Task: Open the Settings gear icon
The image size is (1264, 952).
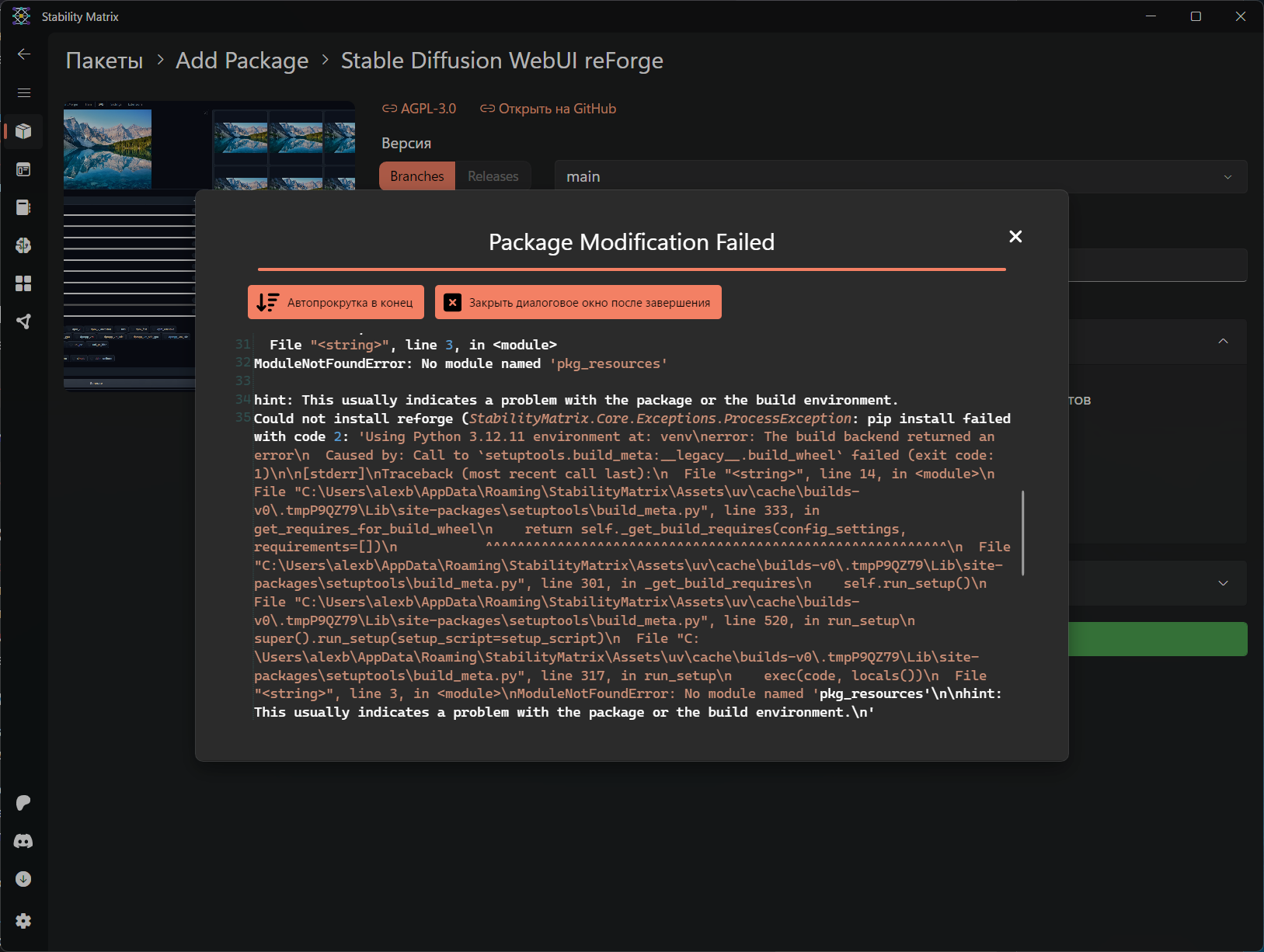Action: [x=23, y=921]
